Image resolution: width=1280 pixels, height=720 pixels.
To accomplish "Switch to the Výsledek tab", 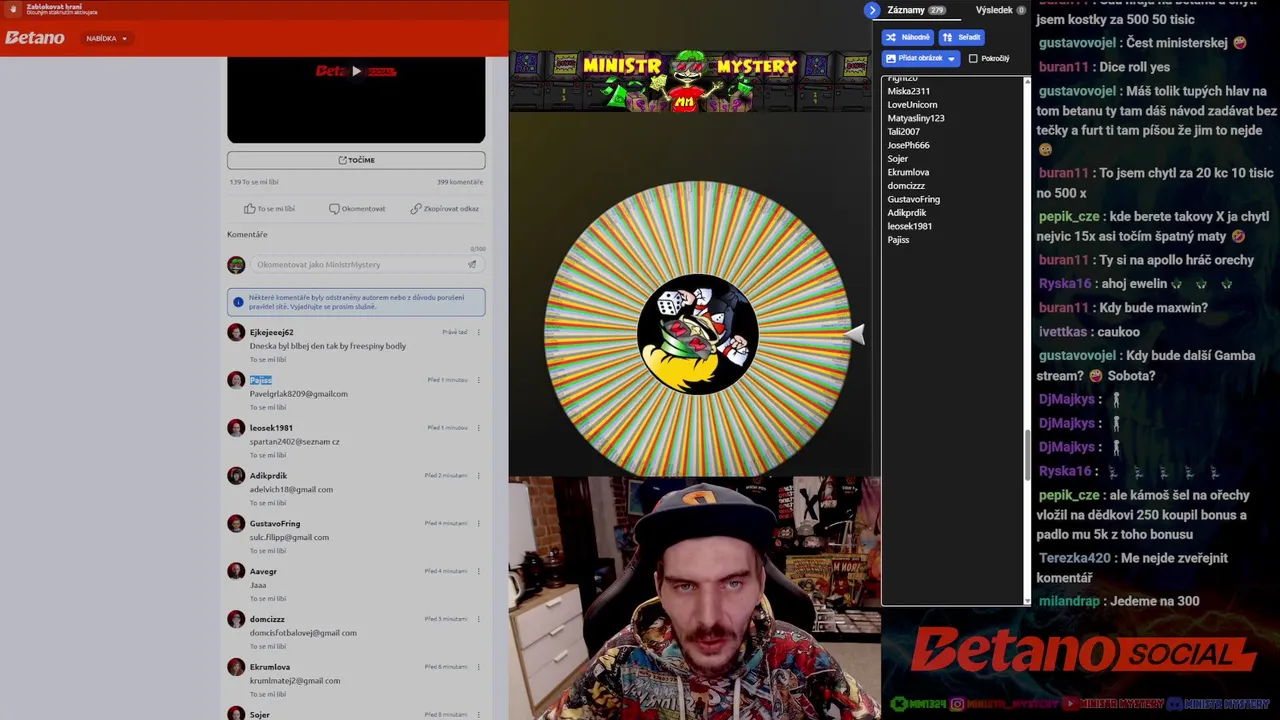I will pyautogui.click(x=1000, y=10).
